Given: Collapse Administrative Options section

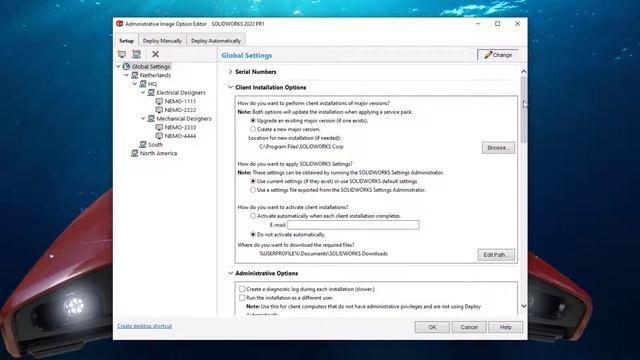Looking at the screenshot, I should pyautogui.click(x=230, y=273).
